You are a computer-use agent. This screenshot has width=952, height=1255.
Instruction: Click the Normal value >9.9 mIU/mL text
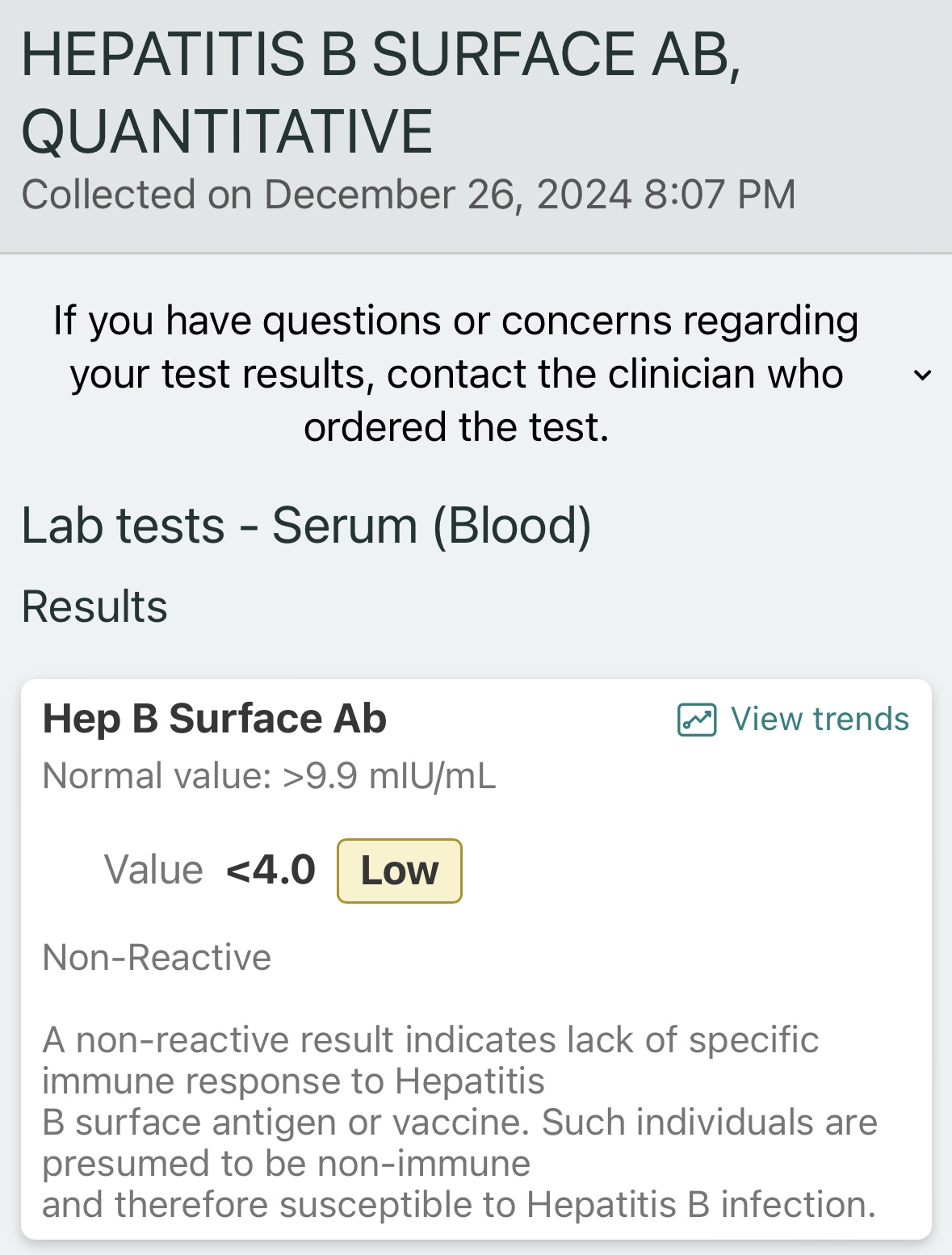[x=269, y=776]
